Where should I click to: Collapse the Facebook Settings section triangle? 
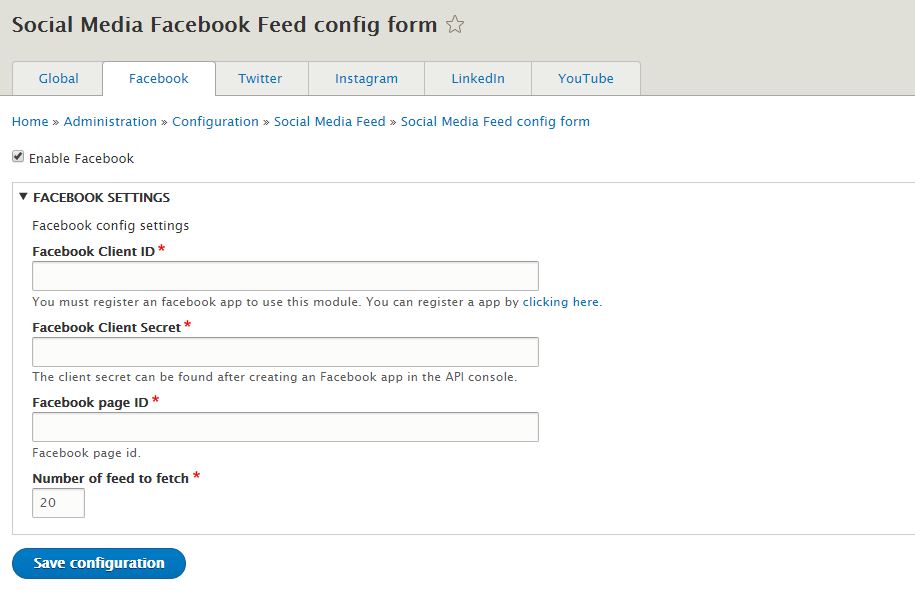[23, 197]
